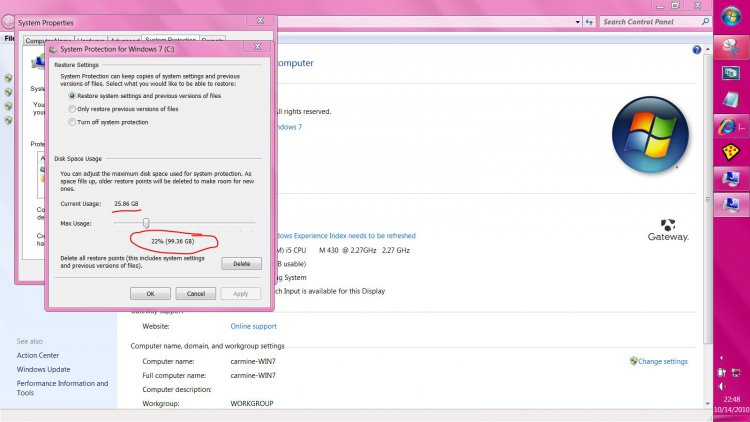Click the Current Usage value 25.86 GB
Image resolution: width=750 pixels, height=422 pixels.
[126, 204]
